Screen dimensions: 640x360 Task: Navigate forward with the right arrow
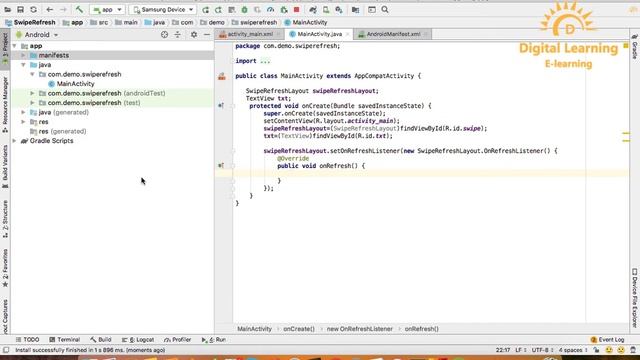click(63, 9)
